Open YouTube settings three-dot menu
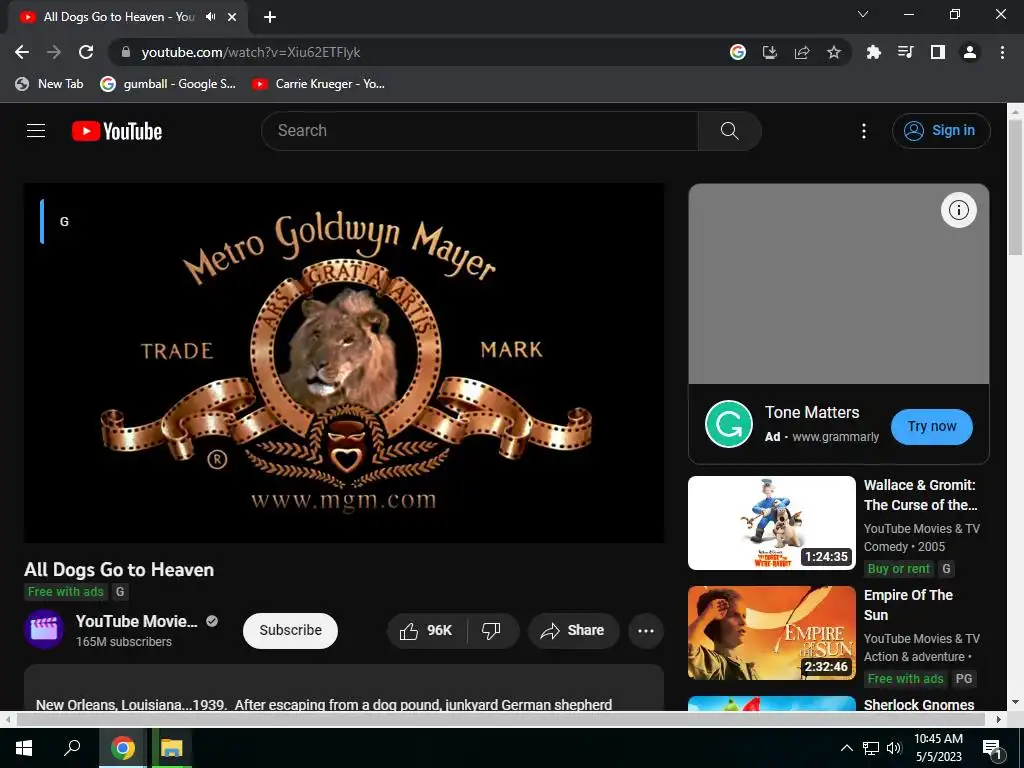This screenshot has height=768, width=1024. tap(863, 131)
